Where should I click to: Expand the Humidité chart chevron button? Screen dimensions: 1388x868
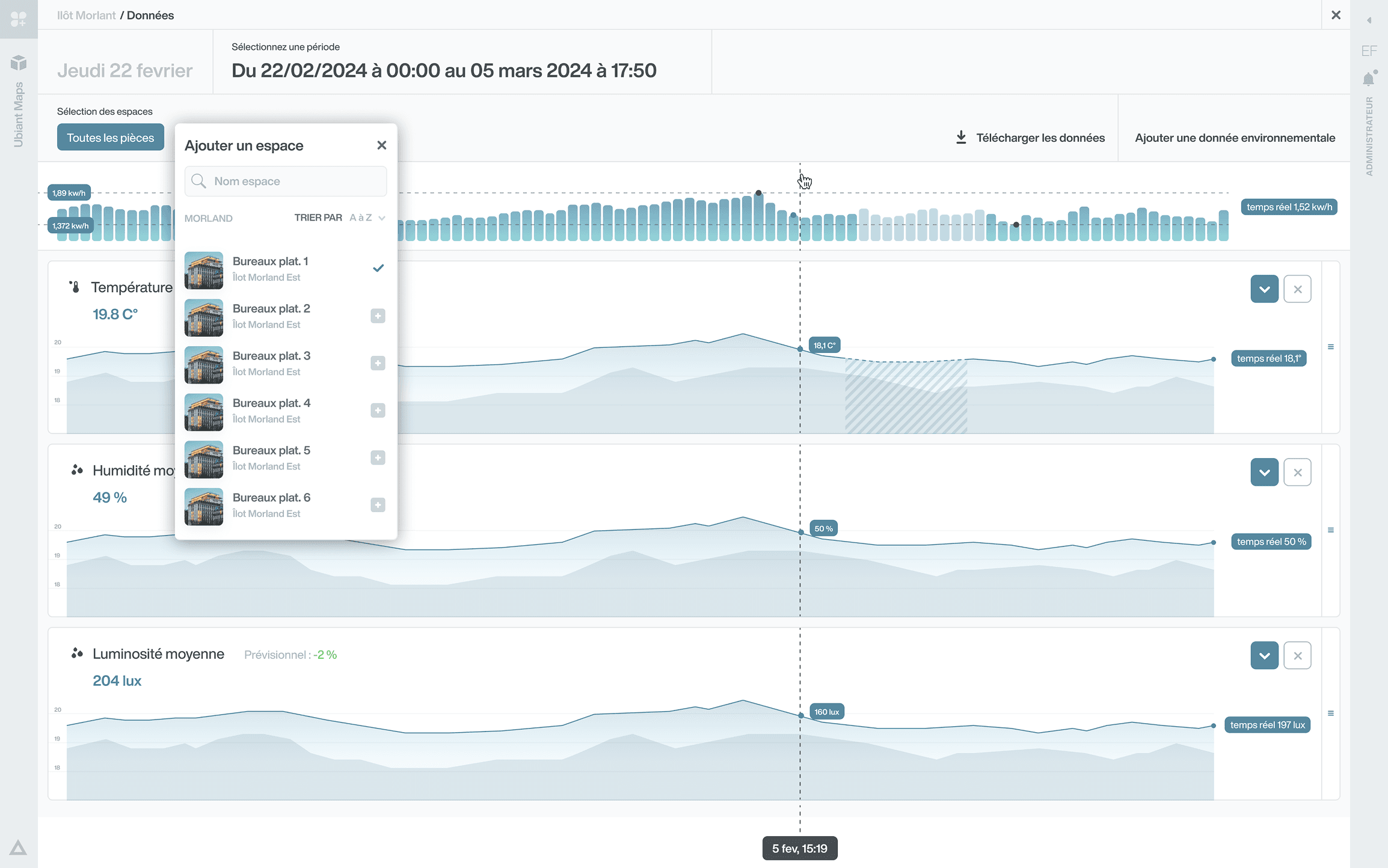click(1264, 472)
